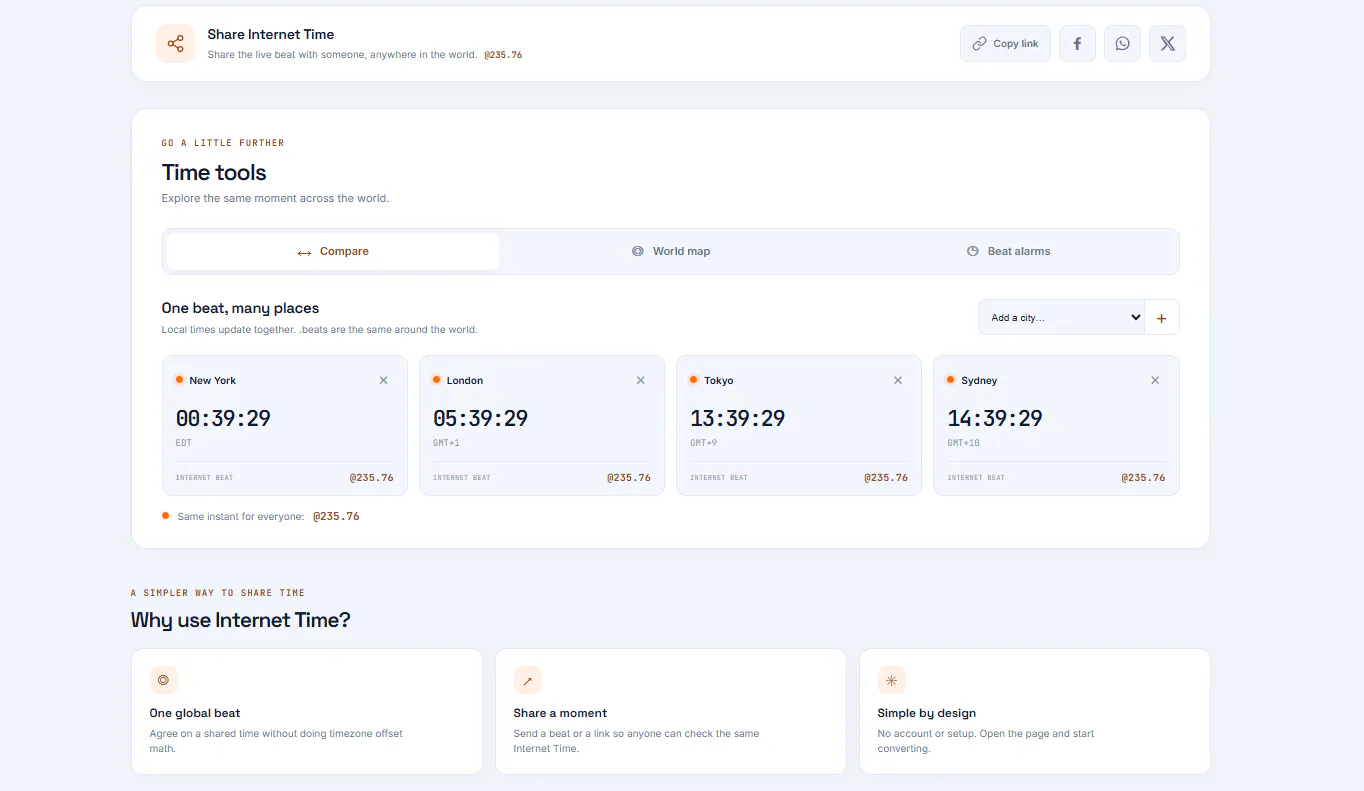Click the orange share icon beside Share Internet Time
The image size is (1364, 791).
tap(175, 44)
